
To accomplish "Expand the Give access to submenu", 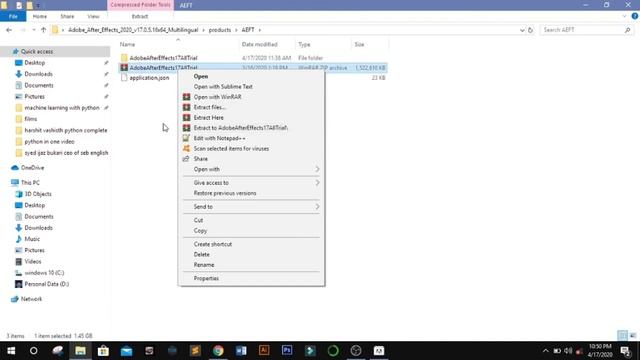I will pyautogui.click(x=251, y=182).
